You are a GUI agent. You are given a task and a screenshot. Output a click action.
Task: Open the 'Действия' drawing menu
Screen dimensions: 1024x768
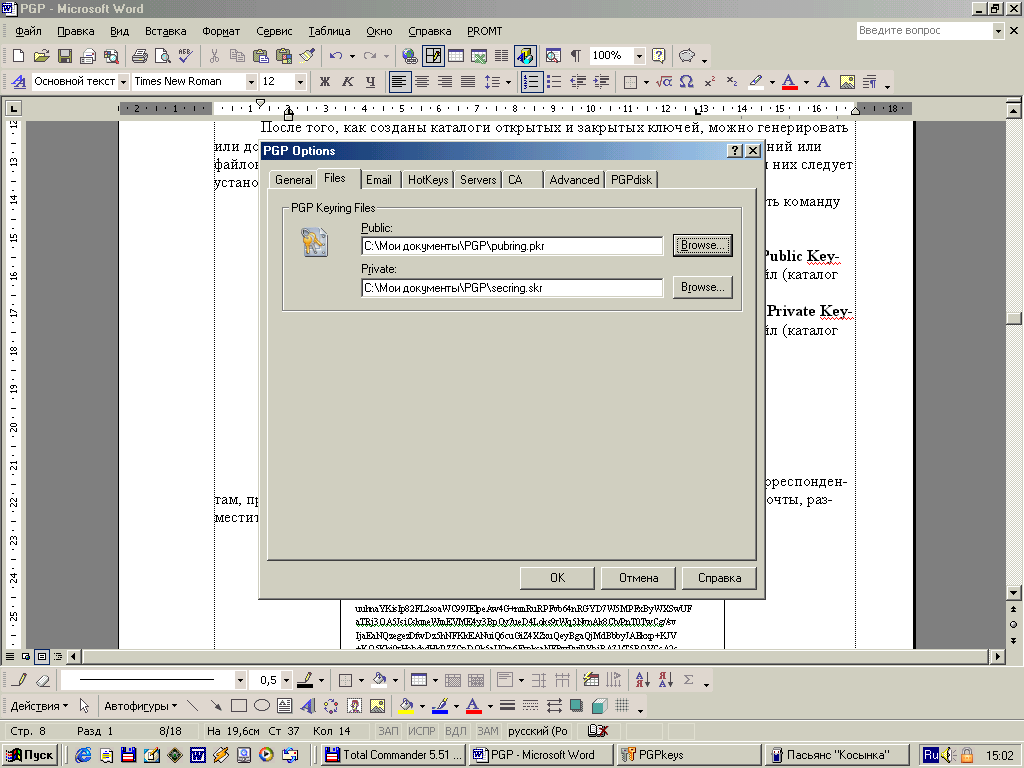39,706
